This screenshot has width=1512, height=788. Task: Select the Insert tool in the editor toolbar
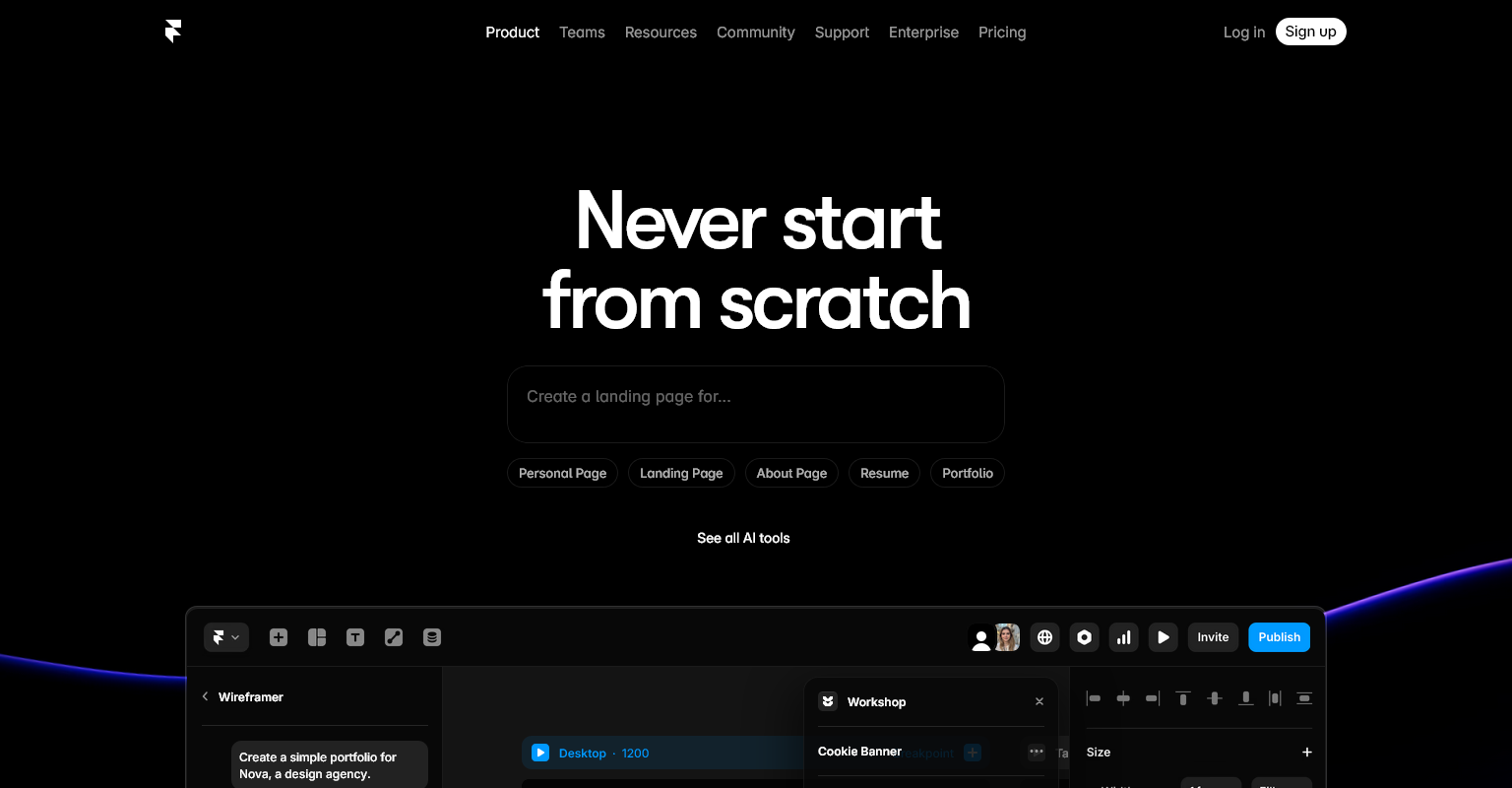tap(279, 637)
